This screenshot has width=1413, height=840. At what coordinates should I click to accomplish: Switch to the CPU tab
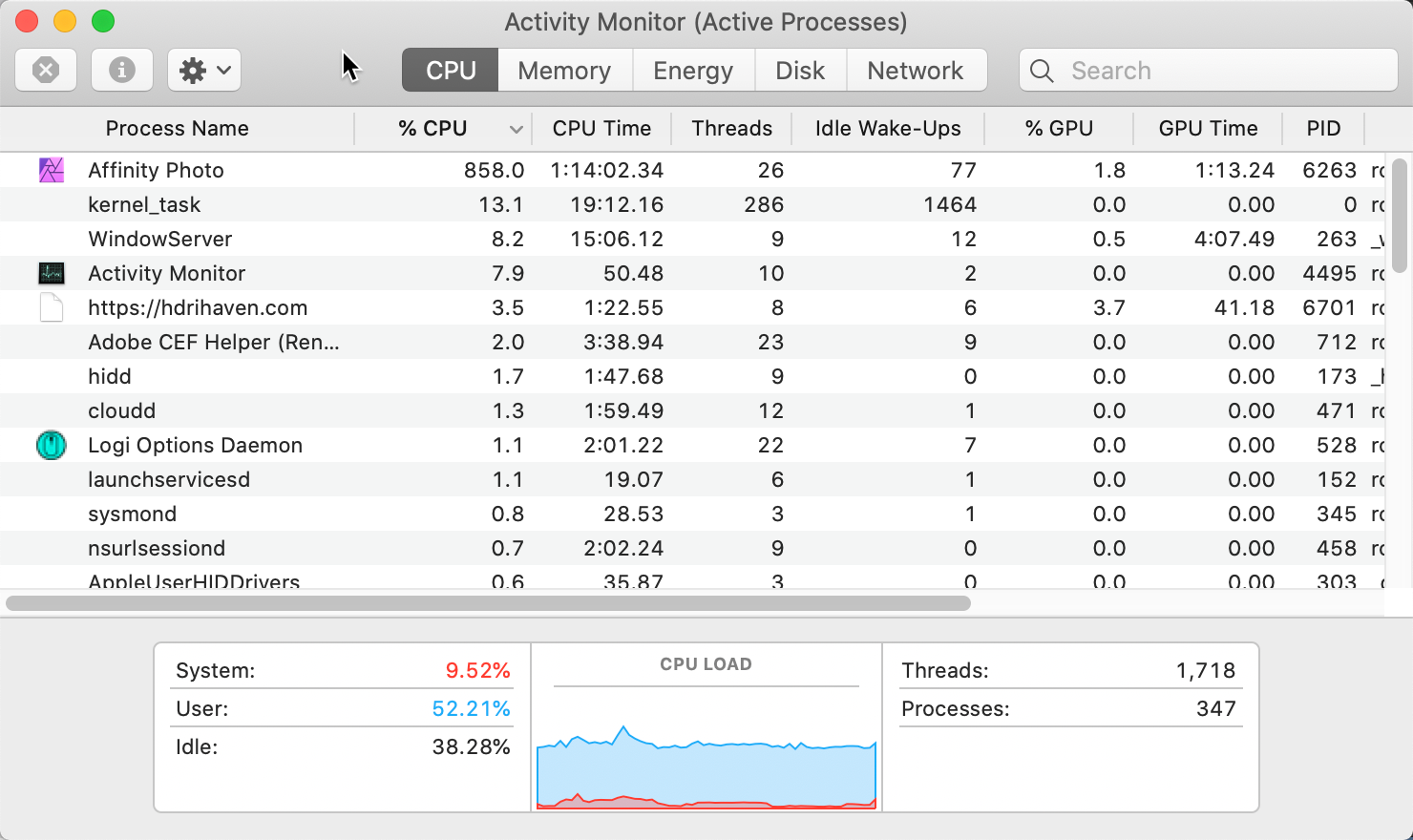pos(451,70)
